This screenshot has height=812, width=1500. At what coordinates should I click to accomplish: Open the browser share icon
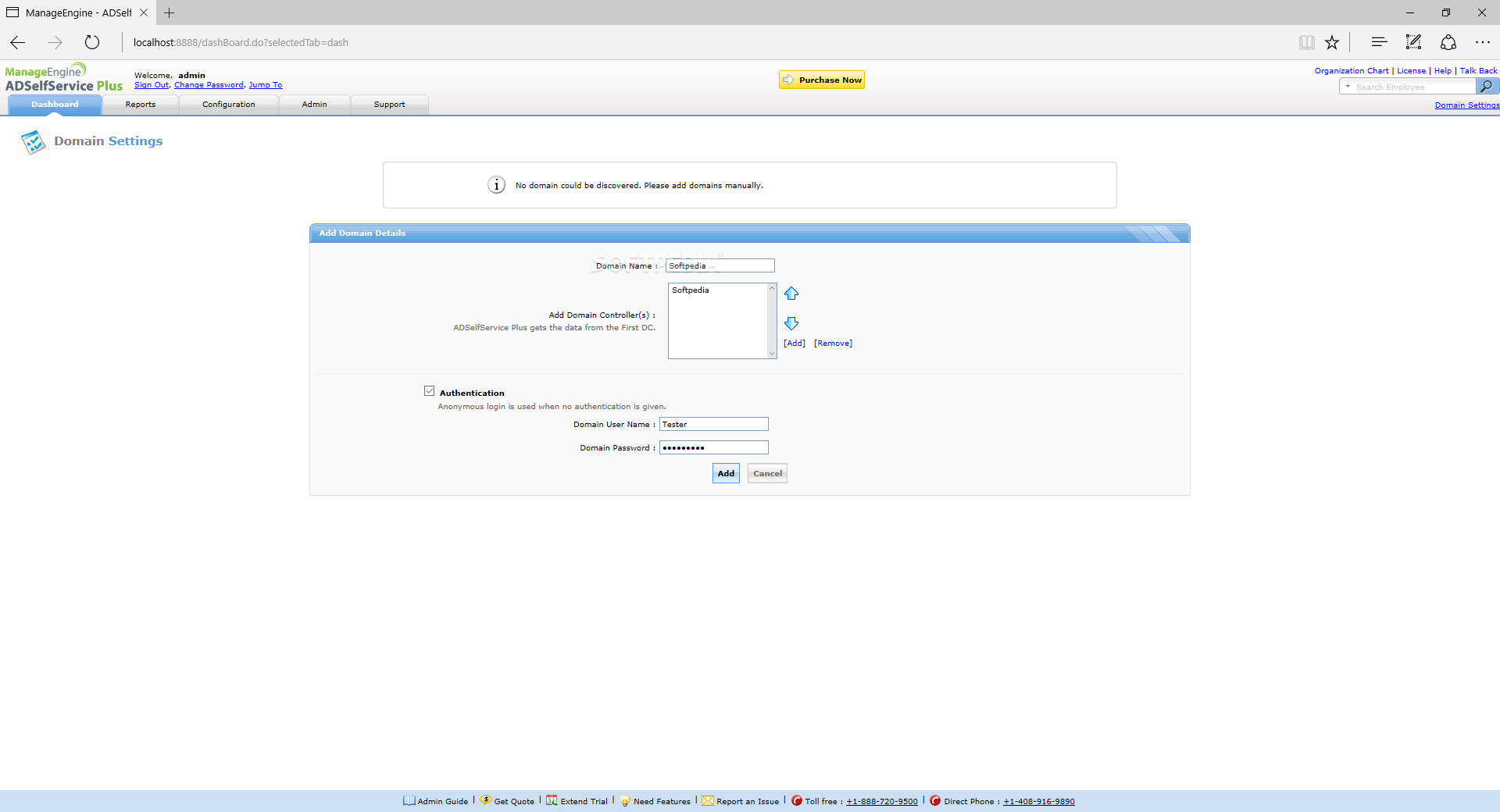tap(1448, 42)
